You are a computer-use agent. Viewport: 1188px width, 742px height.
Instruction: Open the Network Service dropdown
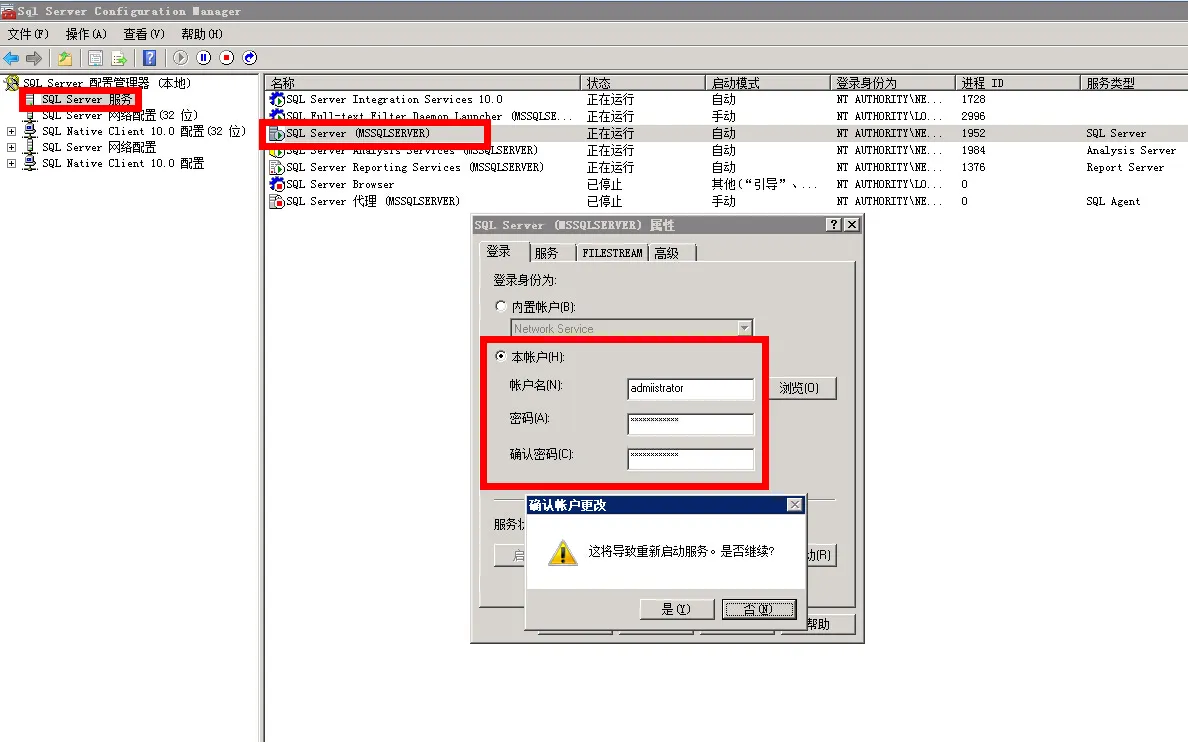pos(745,328)
